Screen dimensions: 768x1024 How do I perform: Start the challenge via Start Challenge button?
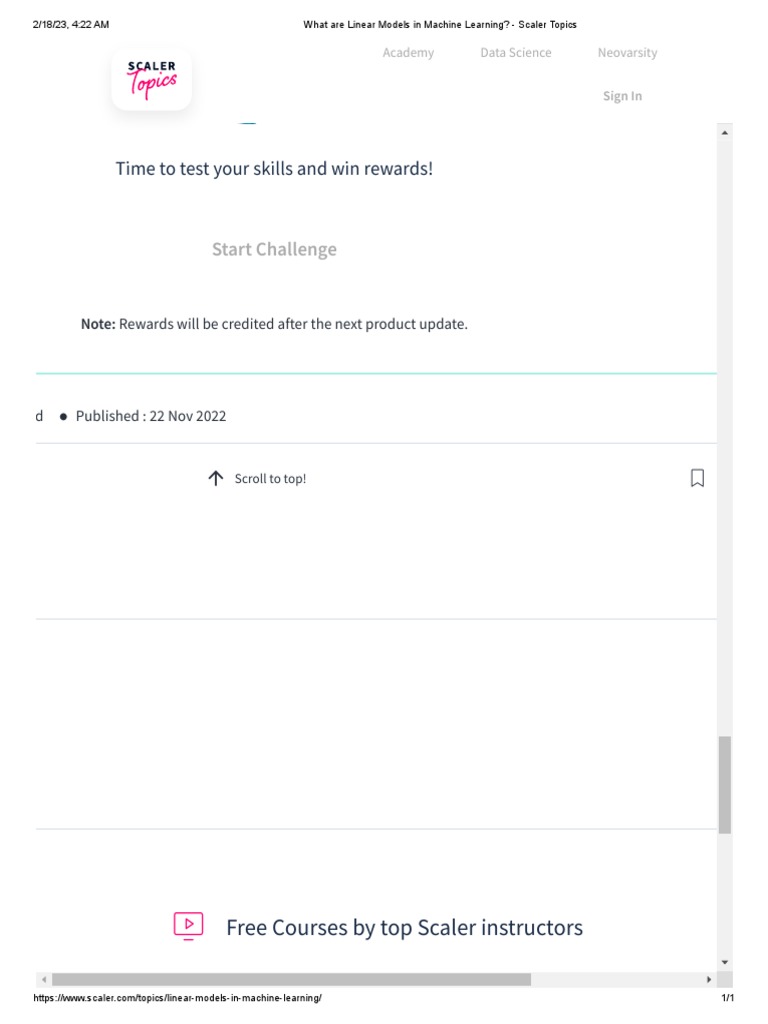click(274, 249)
